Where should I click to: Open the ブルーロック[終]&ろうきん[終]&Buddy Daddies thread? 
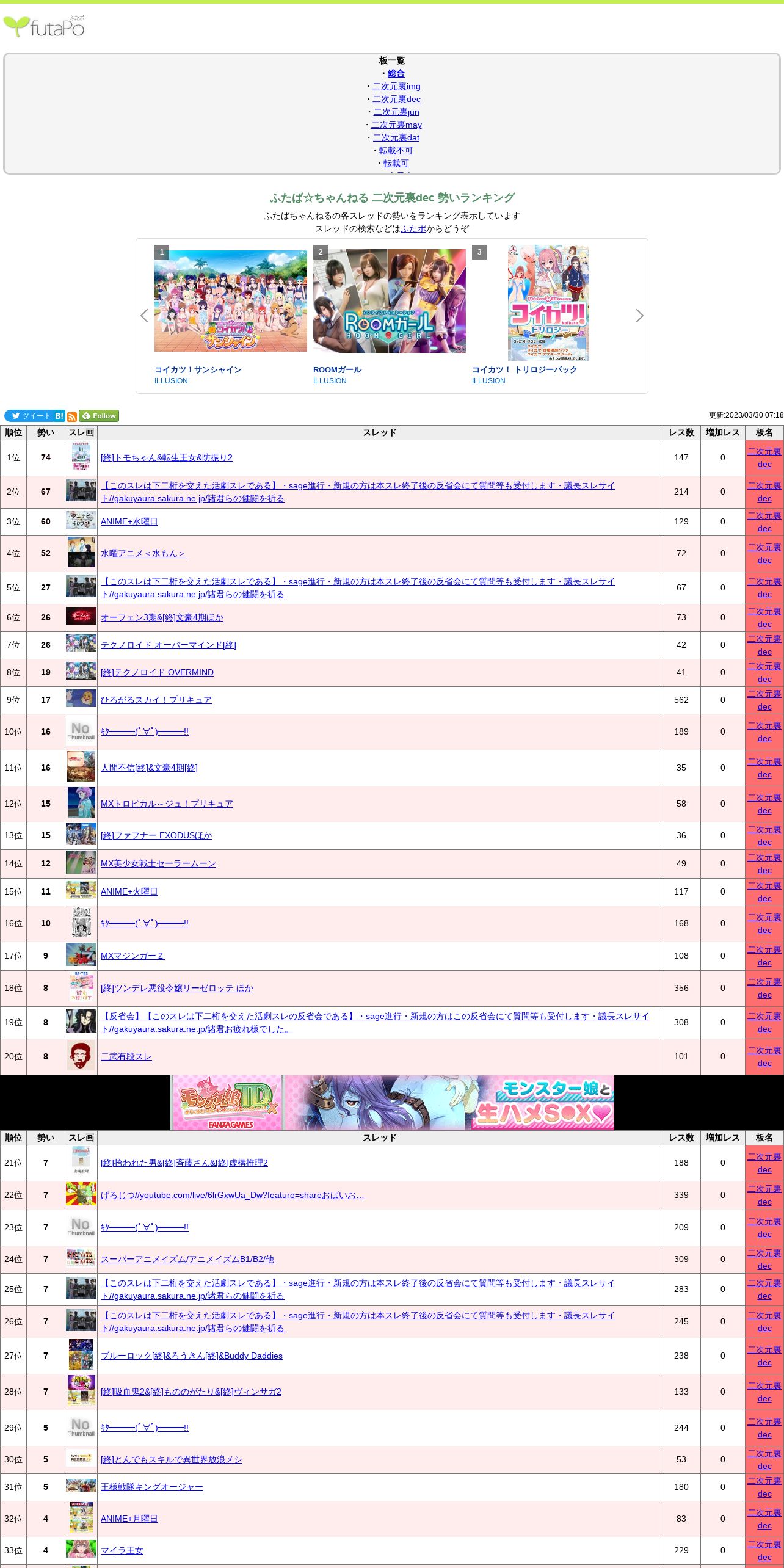coord(192,1356)
